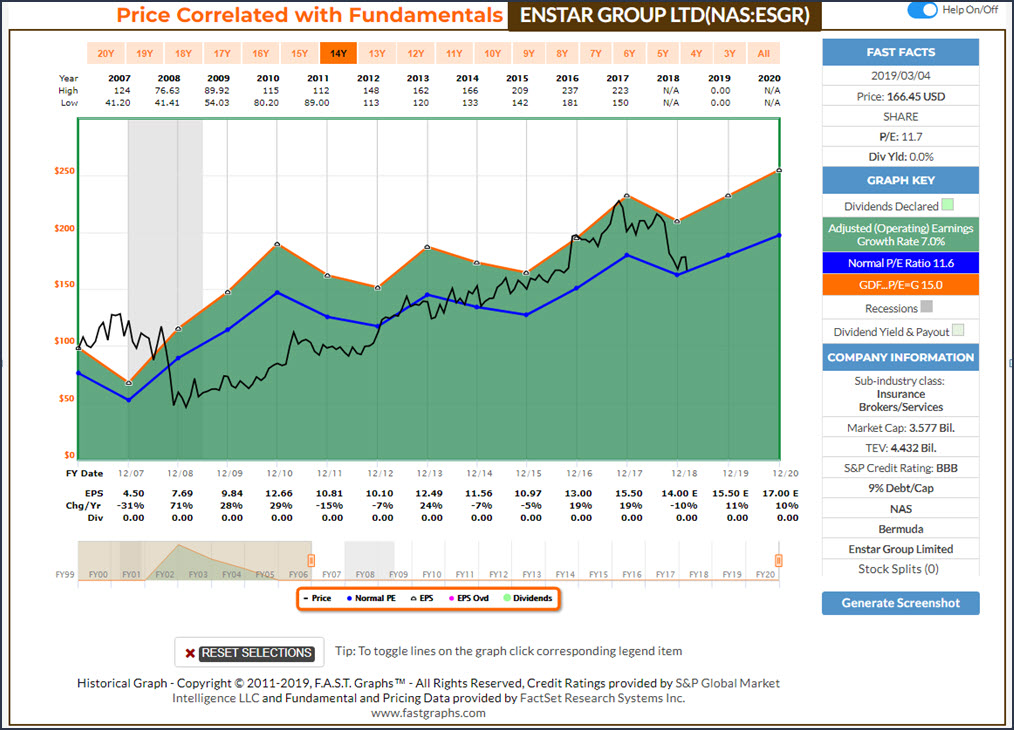The image size is (1014, 730).
Task: Select the All time range tab
Action: tap(764, 54)
